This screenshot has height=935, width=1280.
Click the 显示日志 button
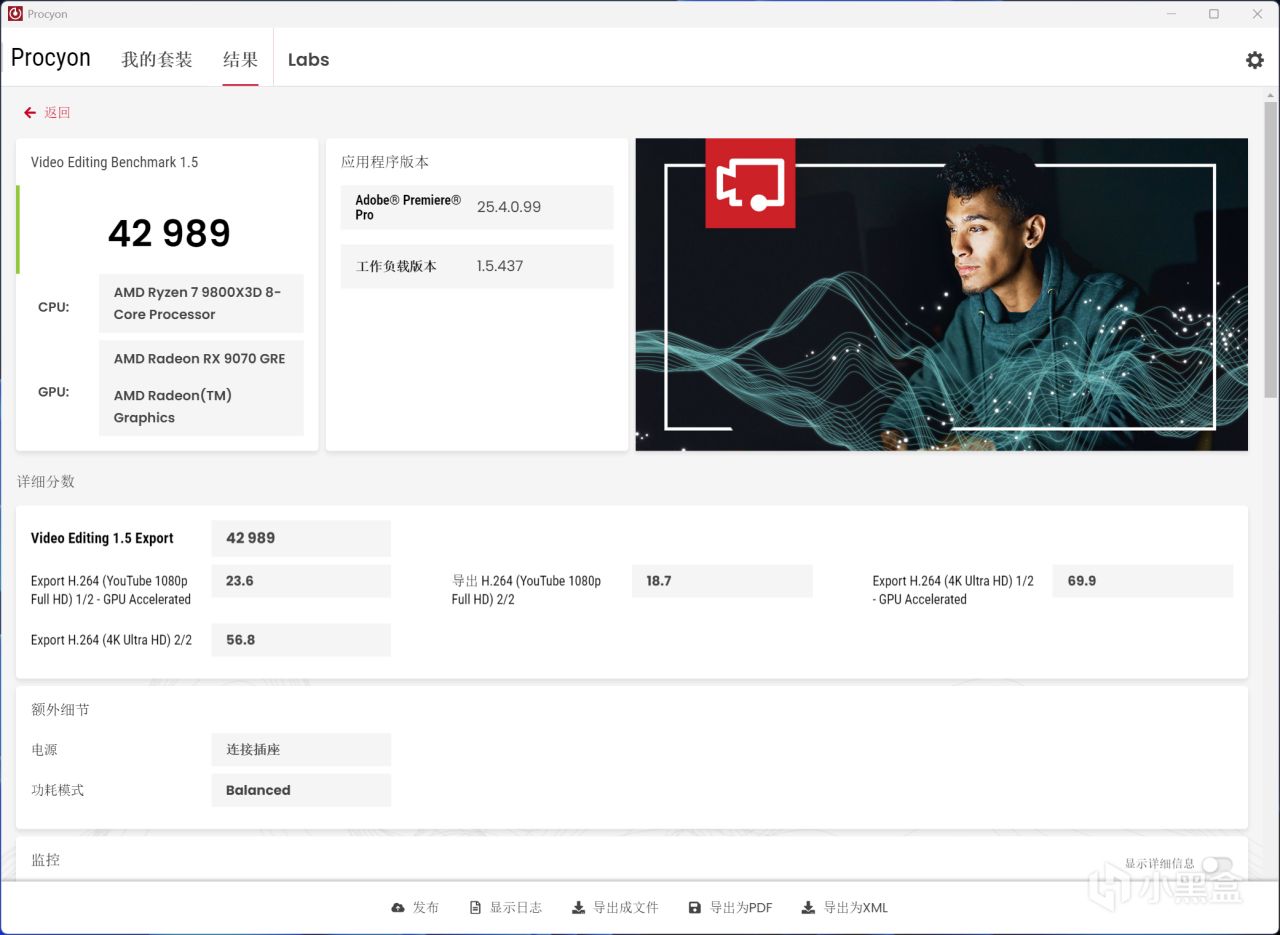point(505,908)
